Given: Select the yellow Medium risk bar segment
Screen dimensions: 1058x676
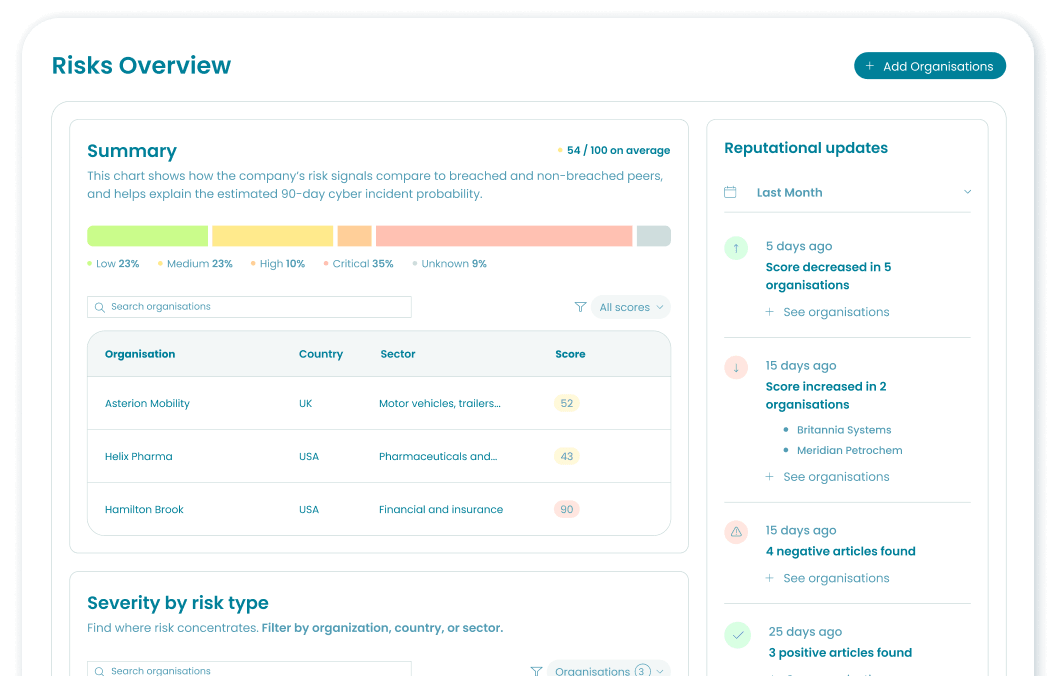Looking at the screenshot, I should [273, 236].
